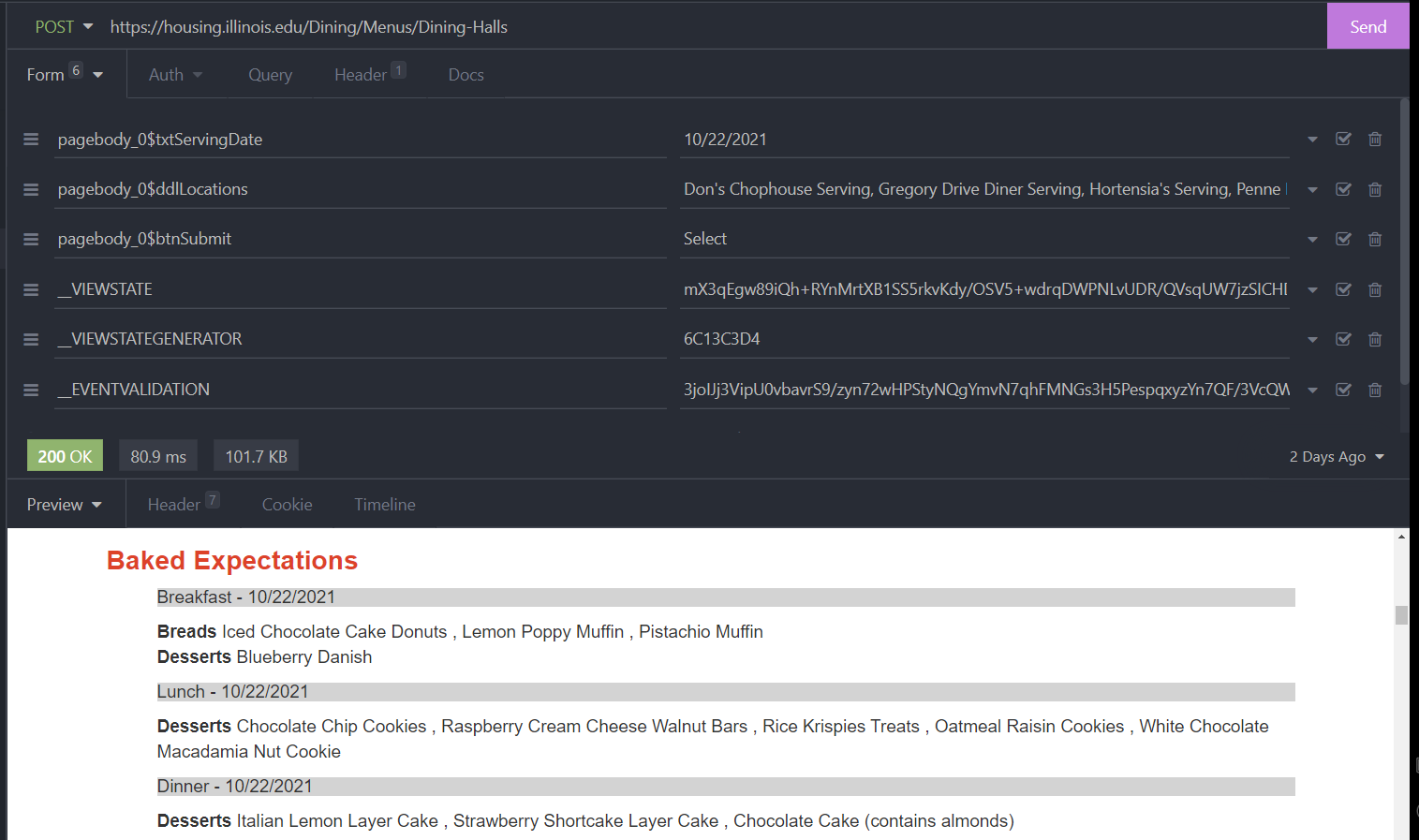Open value type dropdown for ddlLocations row
Screen dimensions: 1419x840
(1312, 189)
